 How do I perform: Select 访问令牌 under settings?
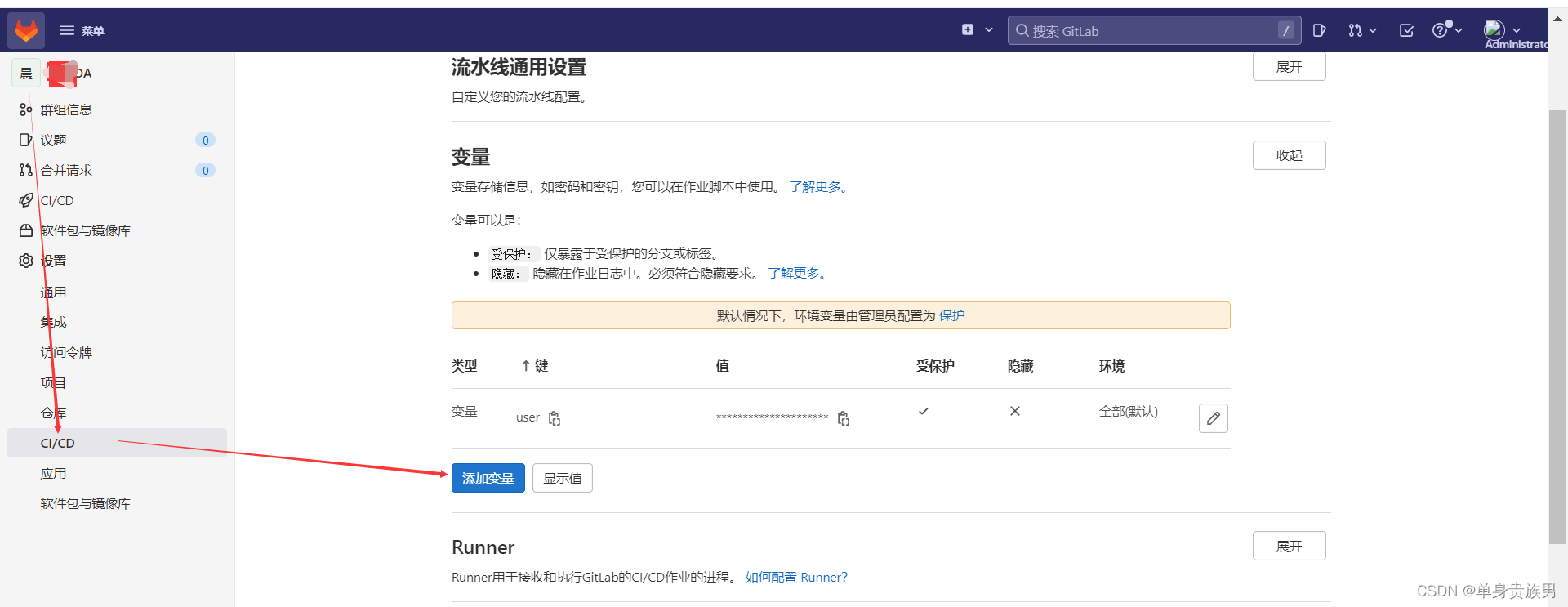click(67, 352)
